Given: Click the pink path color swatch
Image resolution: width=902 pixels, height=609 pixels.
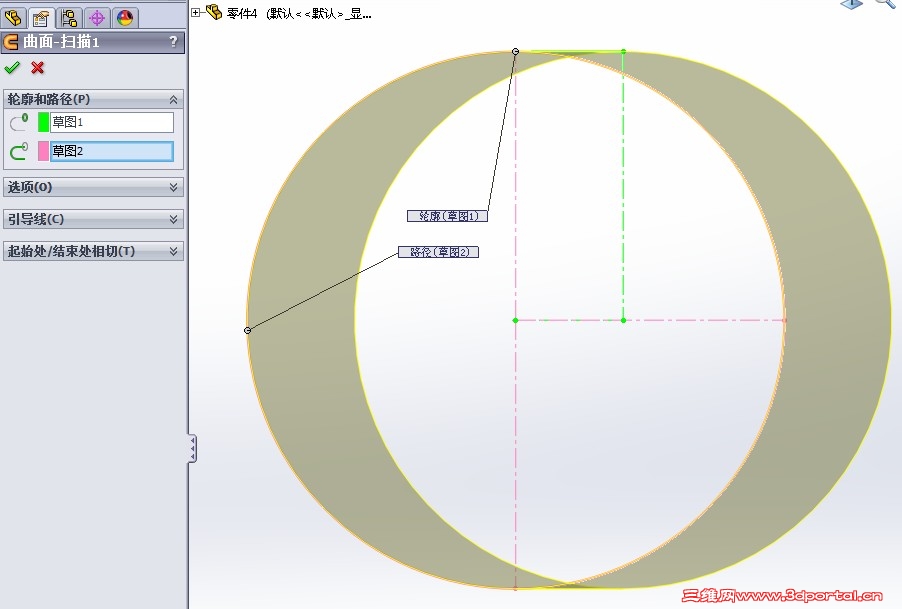Looking at the screenshot, I should click(43, 151).
